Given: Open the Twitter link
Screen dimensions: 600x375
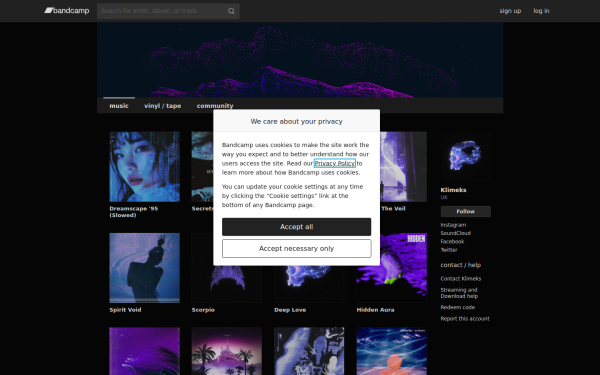Looking at the screenshot, I should pos(449,250).
